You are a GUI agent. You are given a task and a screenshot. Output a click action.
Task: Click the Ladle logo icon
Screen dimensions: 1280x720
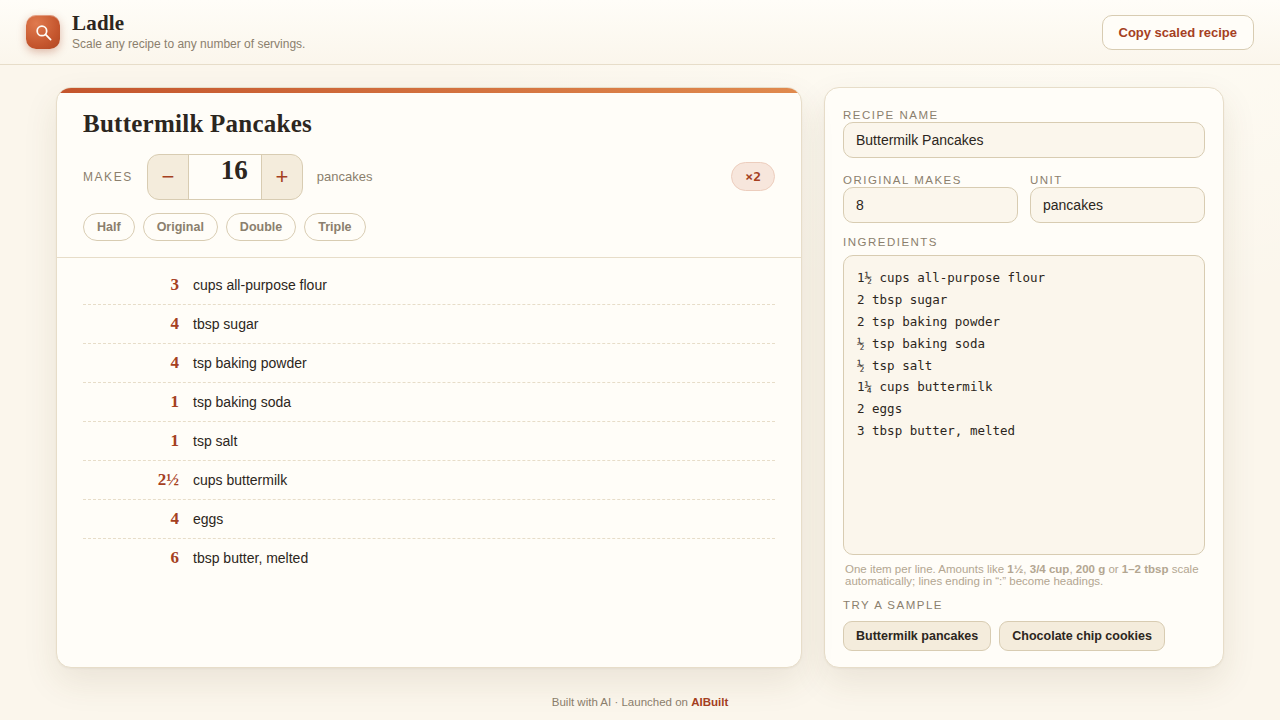pos(43,32)
